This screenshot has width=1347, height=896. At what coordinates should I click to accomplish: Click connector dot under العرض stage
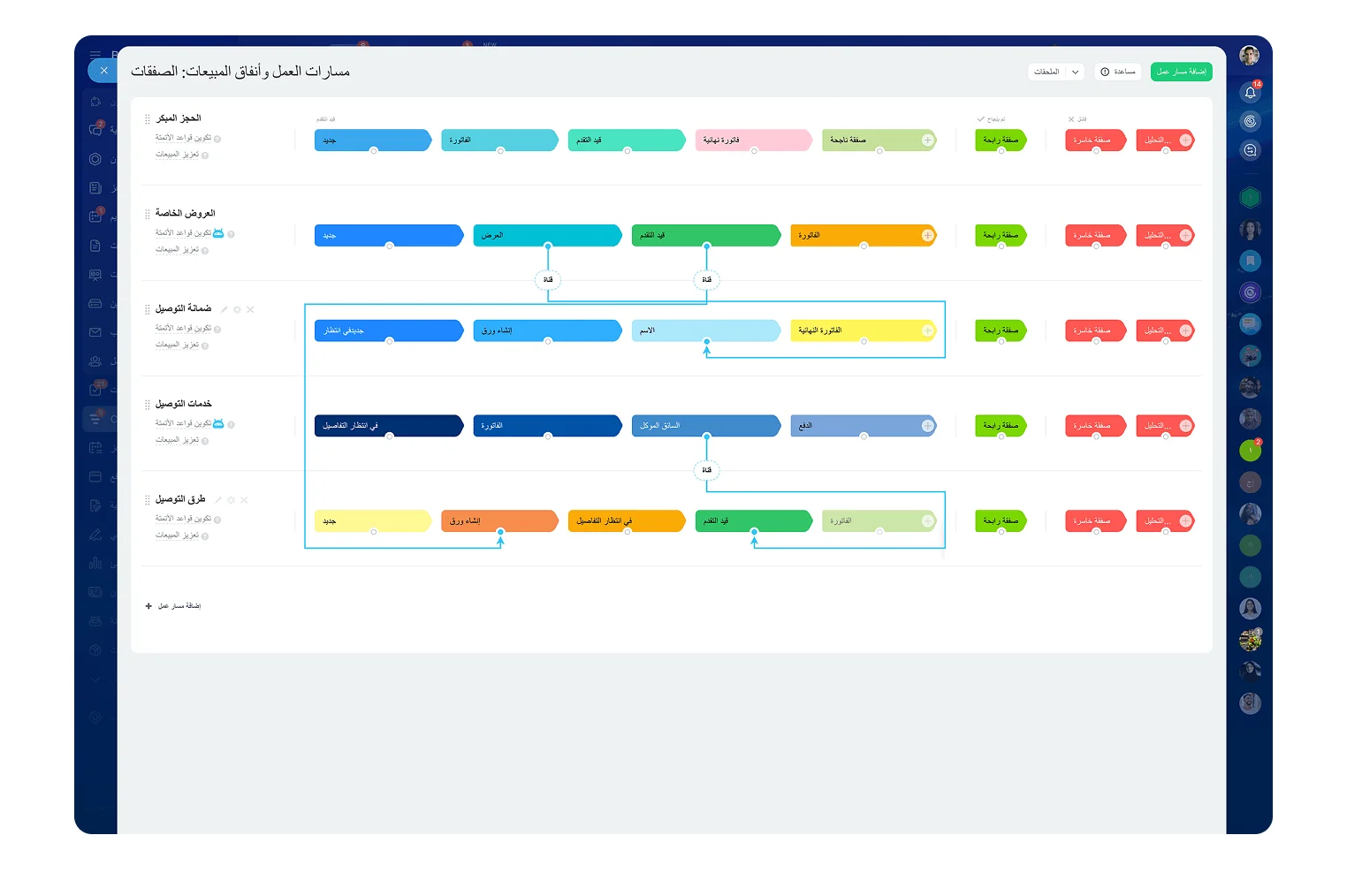[x=548, y=246]
